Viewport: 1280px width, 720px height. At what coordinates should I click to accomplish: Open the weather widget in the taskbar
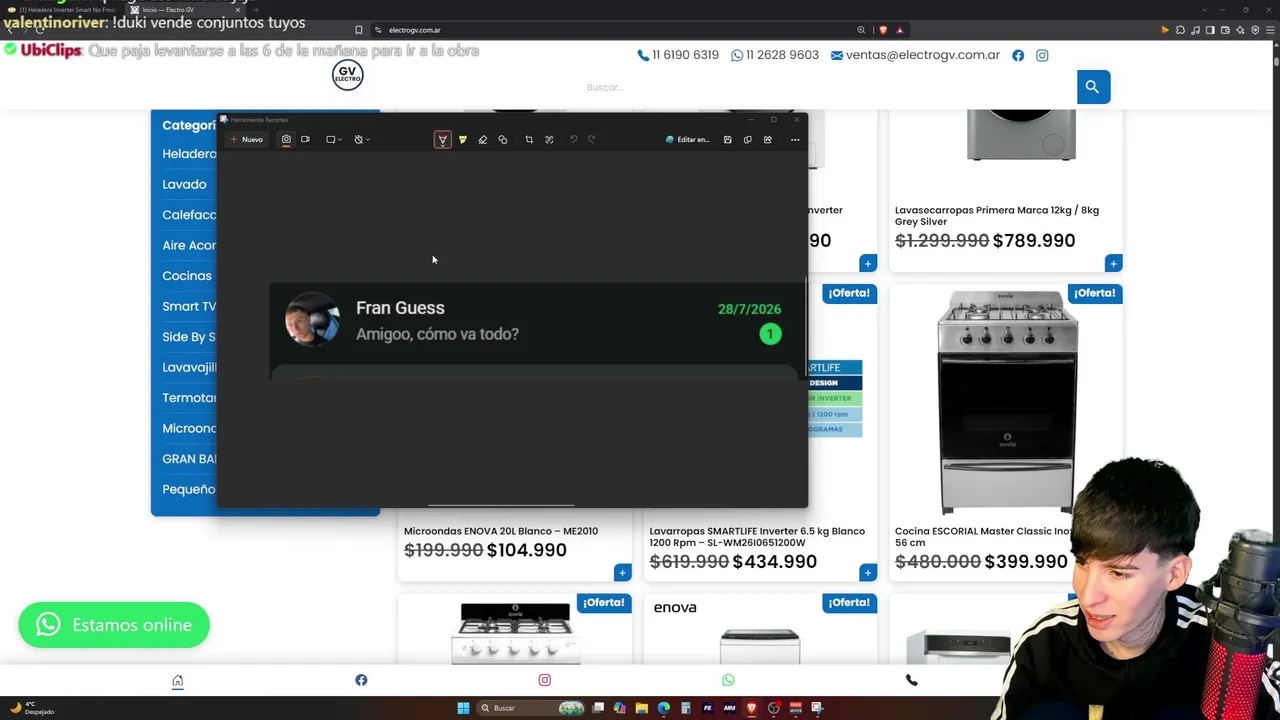pos(30,708)
